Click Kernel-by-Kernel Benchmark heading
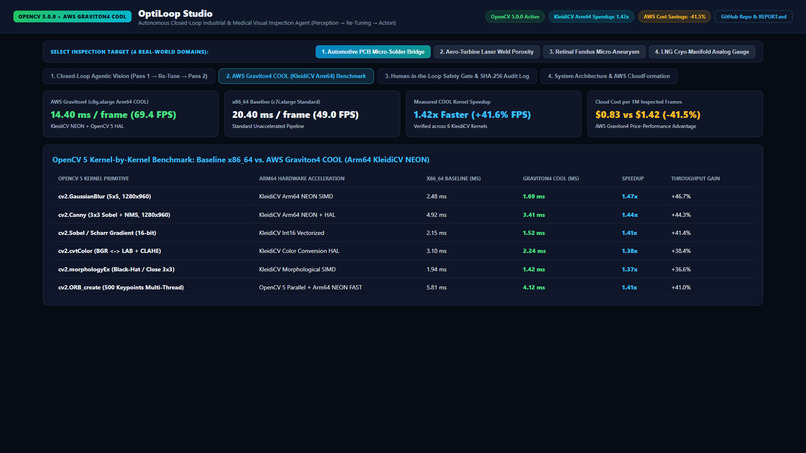806x453 pixels. [241, 160]
